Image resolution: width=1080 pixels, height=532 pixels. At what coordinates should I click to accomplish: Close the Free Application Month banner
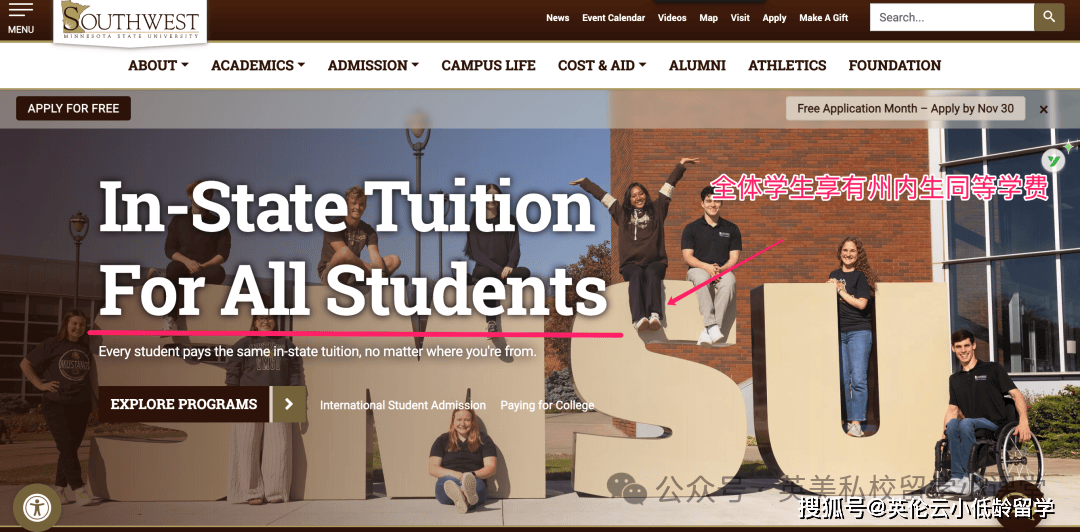pos(1043,109)
